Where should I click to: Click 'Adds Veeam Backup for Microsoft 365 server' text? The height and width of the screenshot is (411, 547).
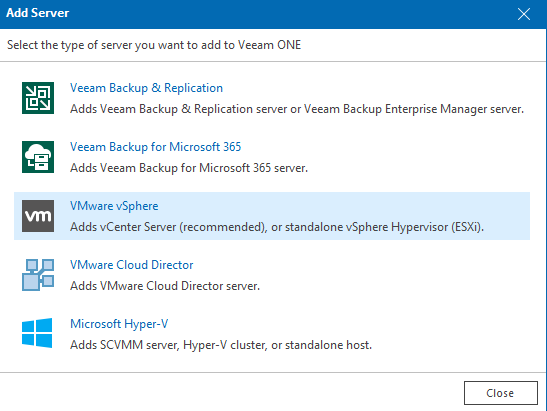[x=189, y=168]
